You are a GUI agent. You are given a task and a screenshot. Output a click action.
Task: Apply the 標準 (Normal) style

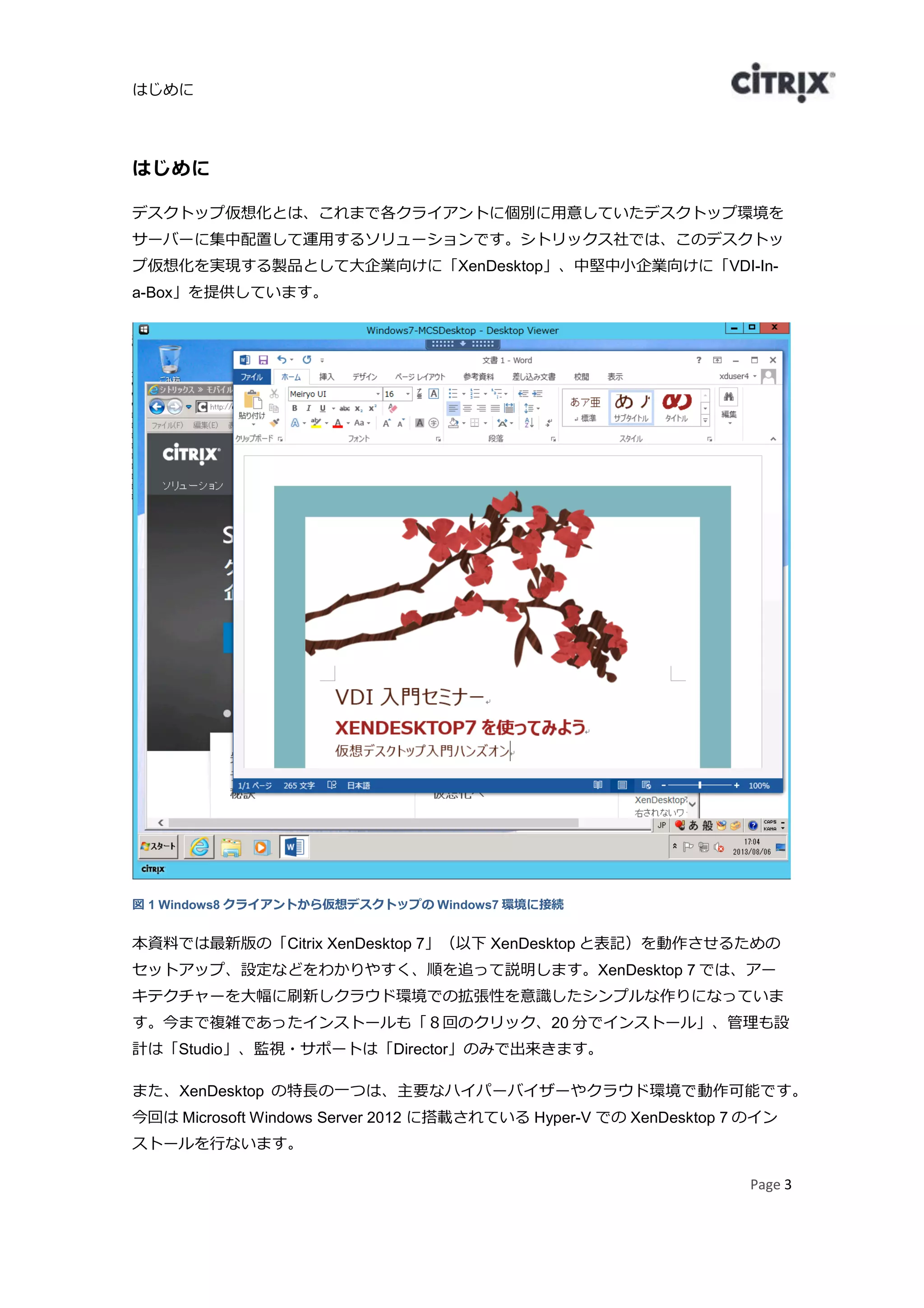pos(585,408)
